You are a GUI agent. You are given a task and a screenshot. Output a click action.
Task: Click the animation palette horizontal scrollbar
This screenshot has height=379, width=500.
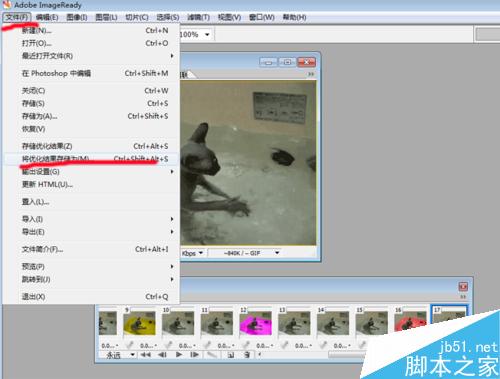[x=347, y=355]
